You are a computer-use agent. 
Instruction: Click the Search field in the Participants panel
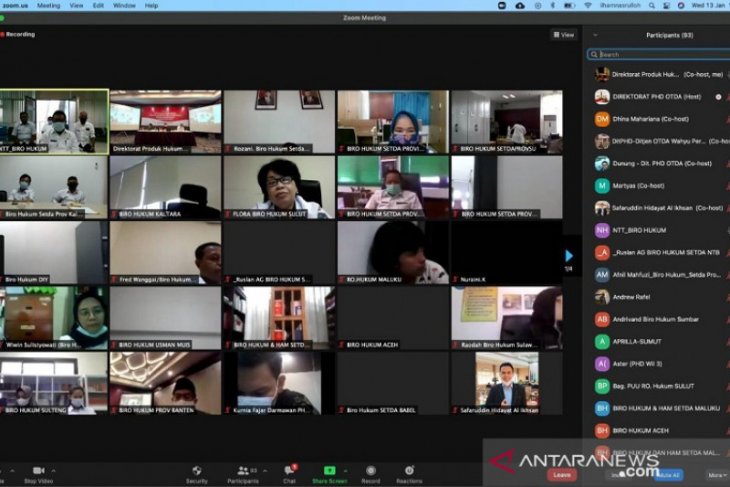tap(659, 54)
